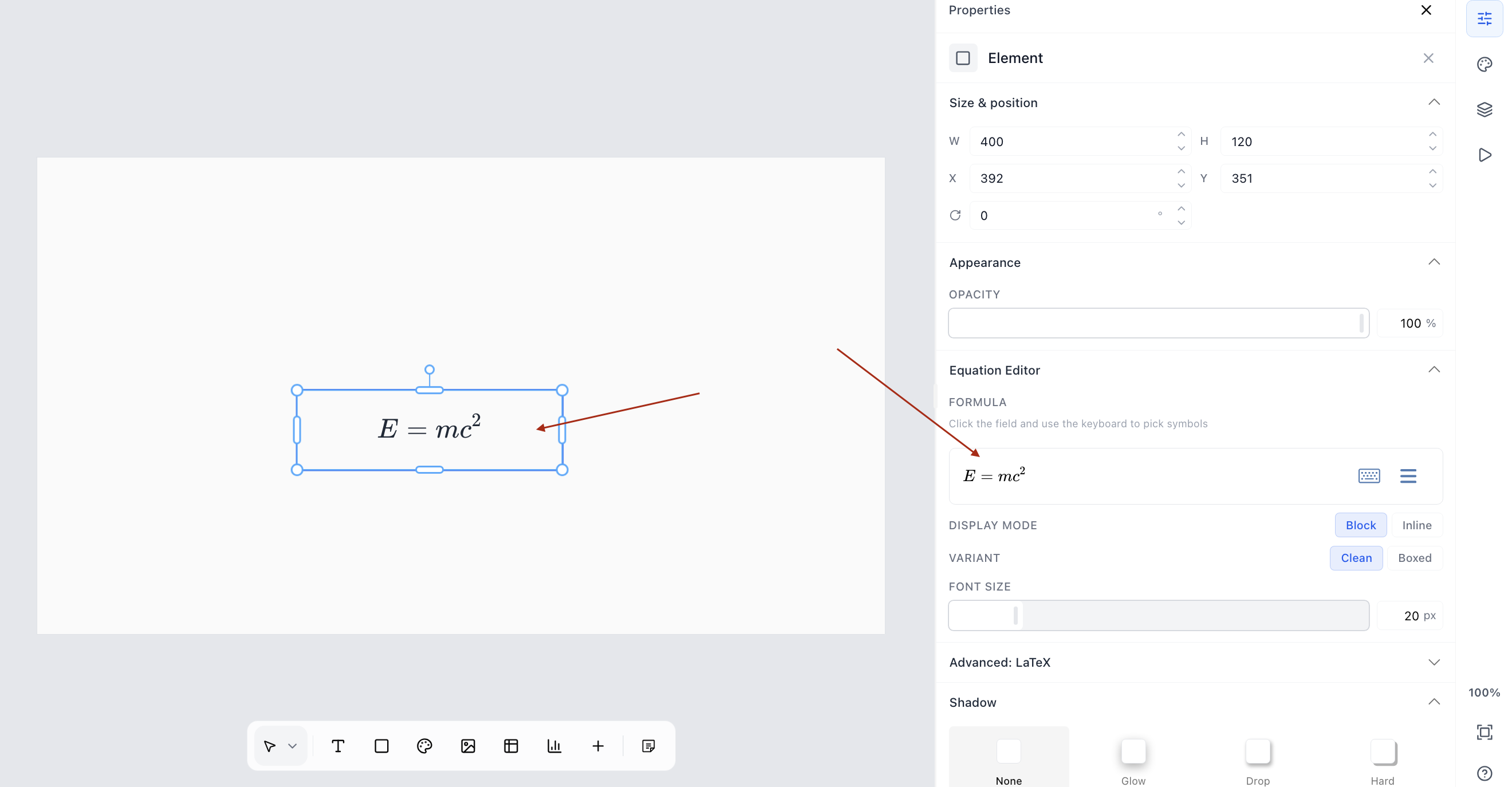The height and width of the screenshot is (787, 1512).
Task: Choose the Clean variant
Action: coord(1356,558)
